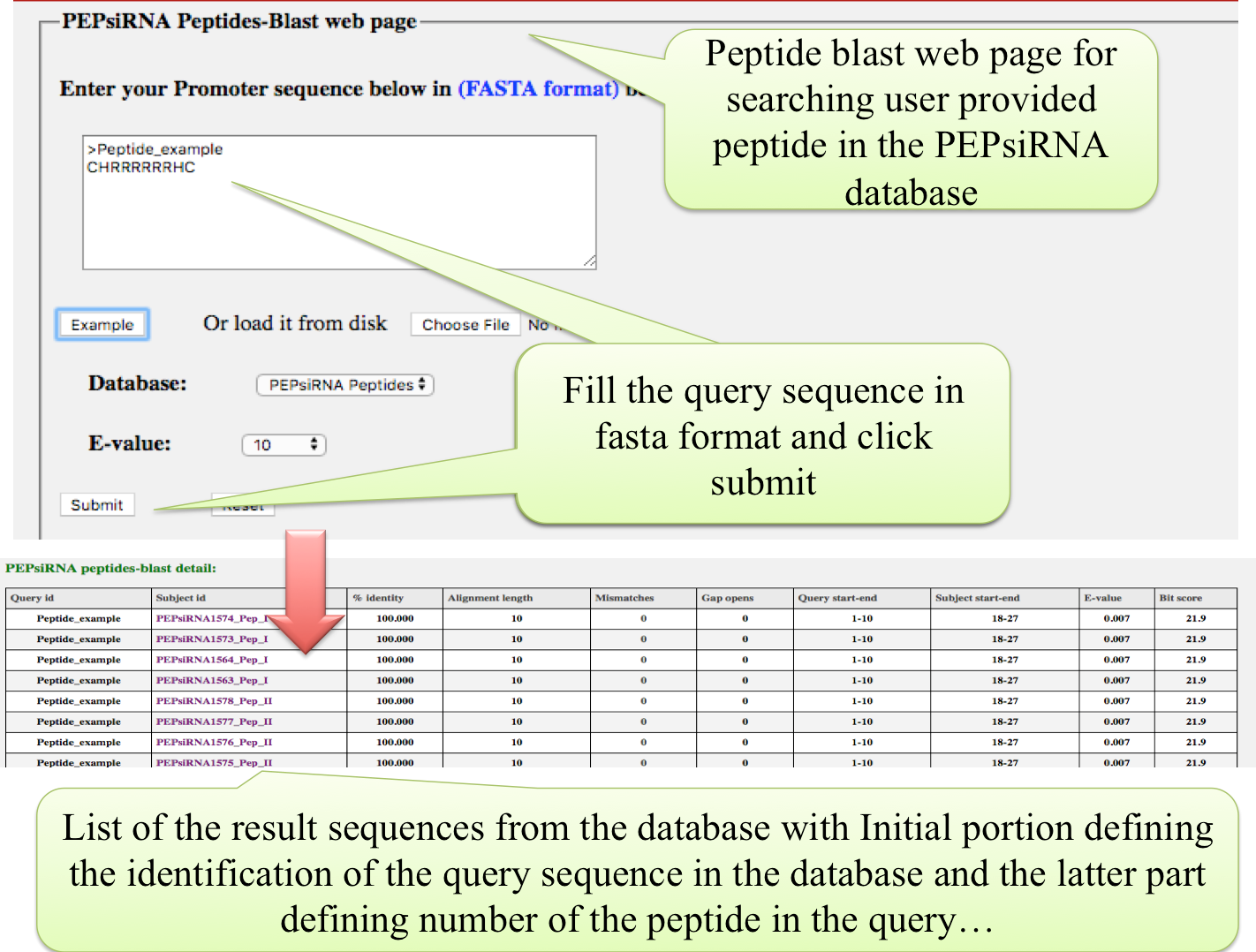1256x952 pixels.
Task: Open the PEPsiRNA1576_Pep_II subject link
Action: [x=214, y=742]
